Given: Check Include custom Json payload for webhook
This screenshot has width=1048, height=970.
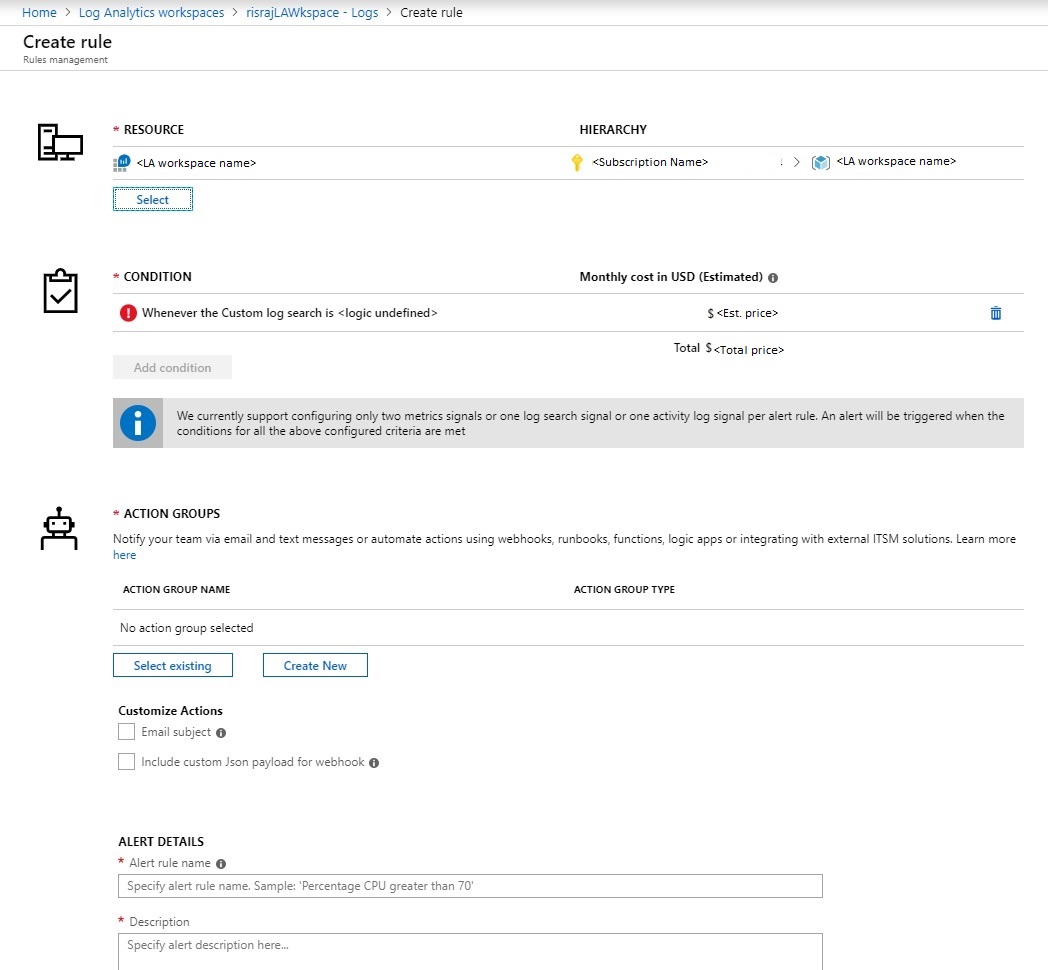Looking at the screenshot, I should point(127,761).
